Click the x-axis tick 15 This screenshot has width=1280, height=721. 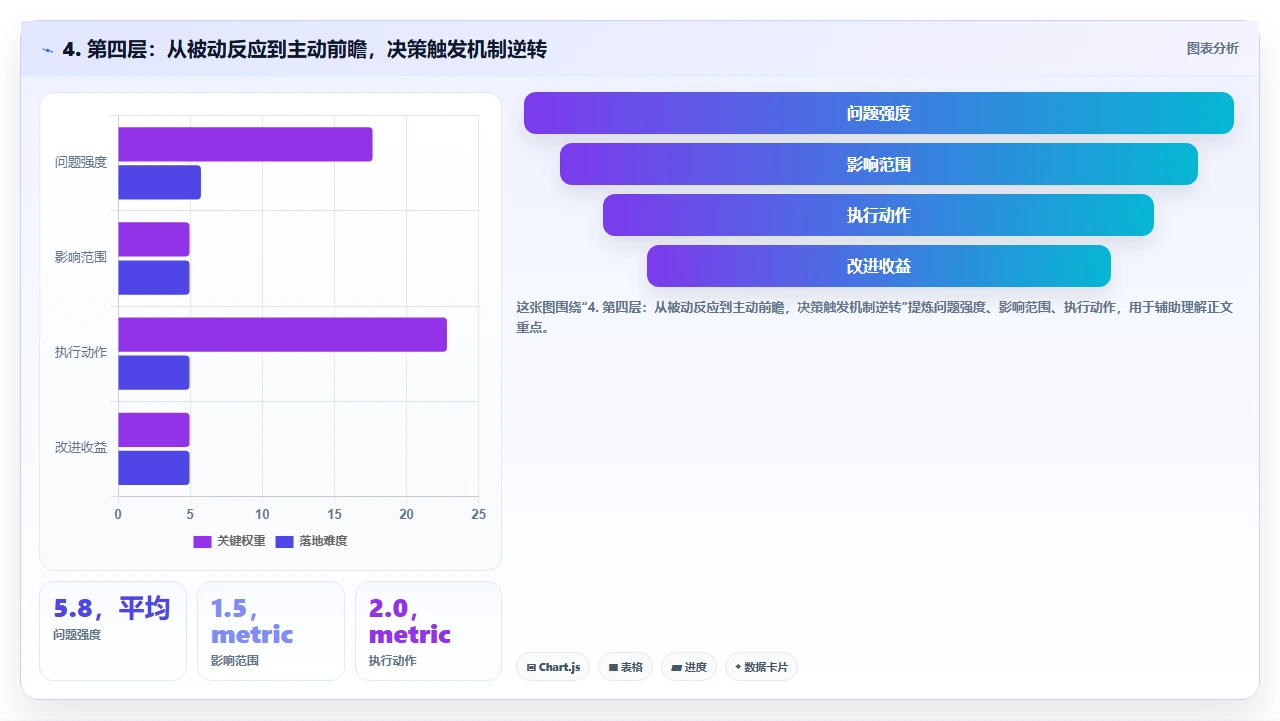(334, 514)
